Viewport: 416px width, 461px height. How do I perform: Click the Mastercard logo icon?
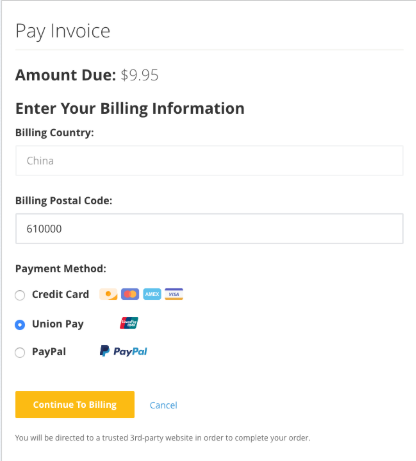130,294
